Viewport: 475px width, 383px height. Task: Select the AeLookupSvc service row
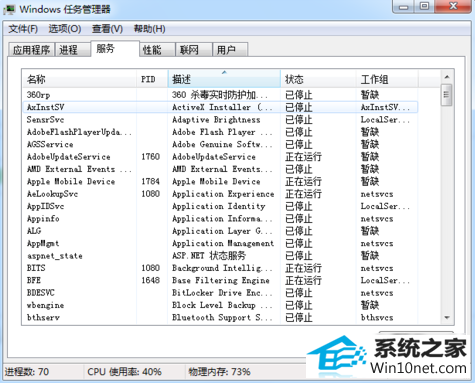[220, 194]
